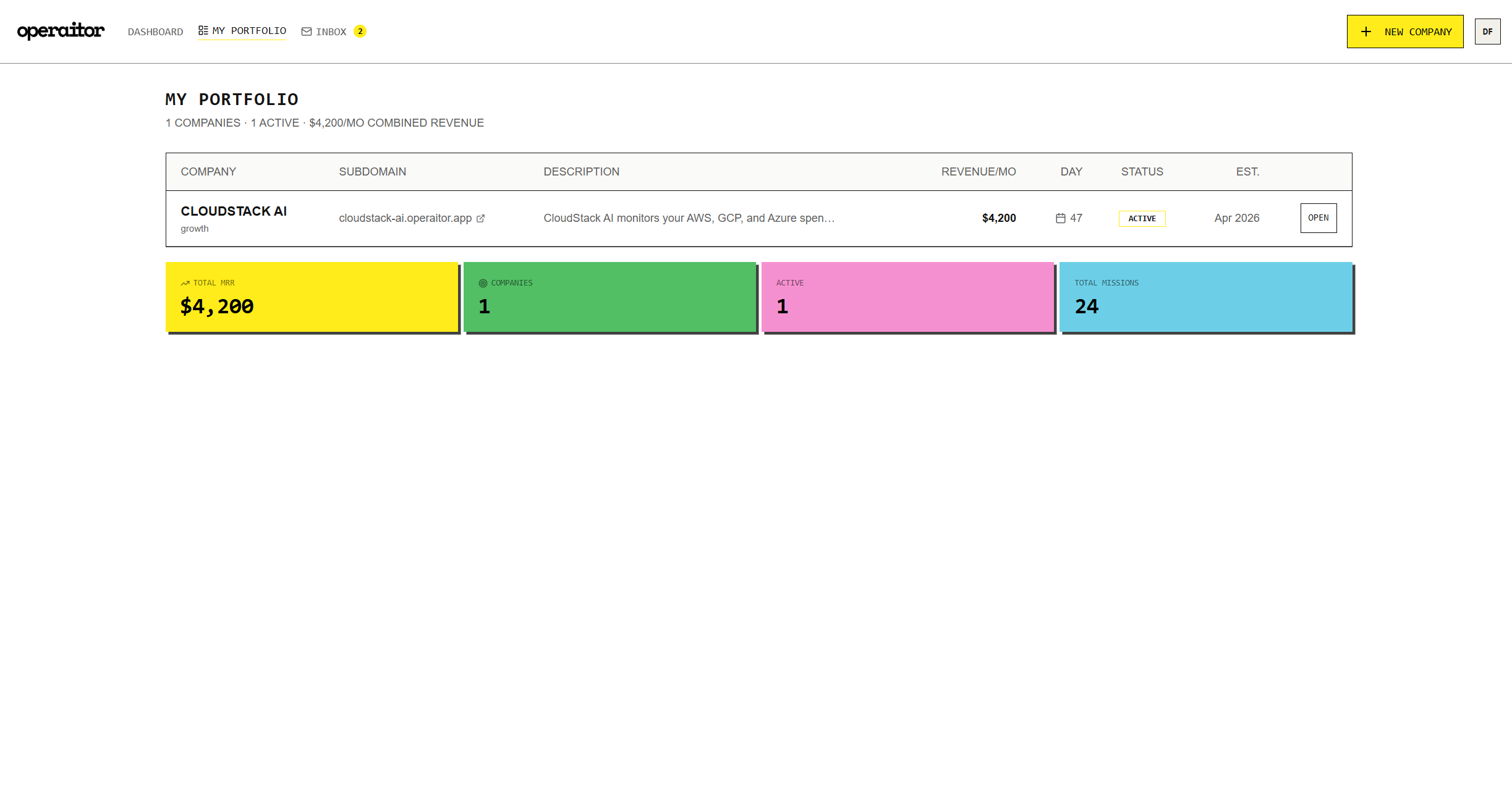Click the day value 47

(1076, 218)
